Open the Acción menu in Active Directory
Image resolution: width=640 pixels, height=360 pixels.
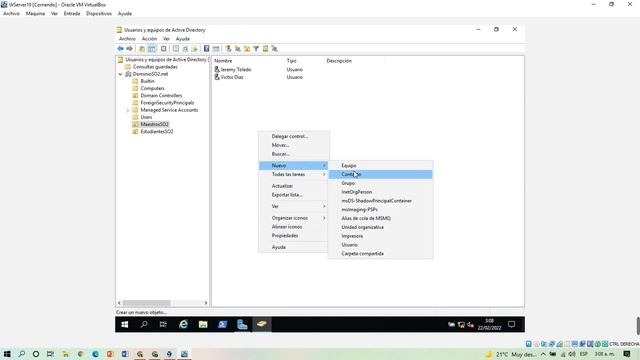click(x=149, y=39)
